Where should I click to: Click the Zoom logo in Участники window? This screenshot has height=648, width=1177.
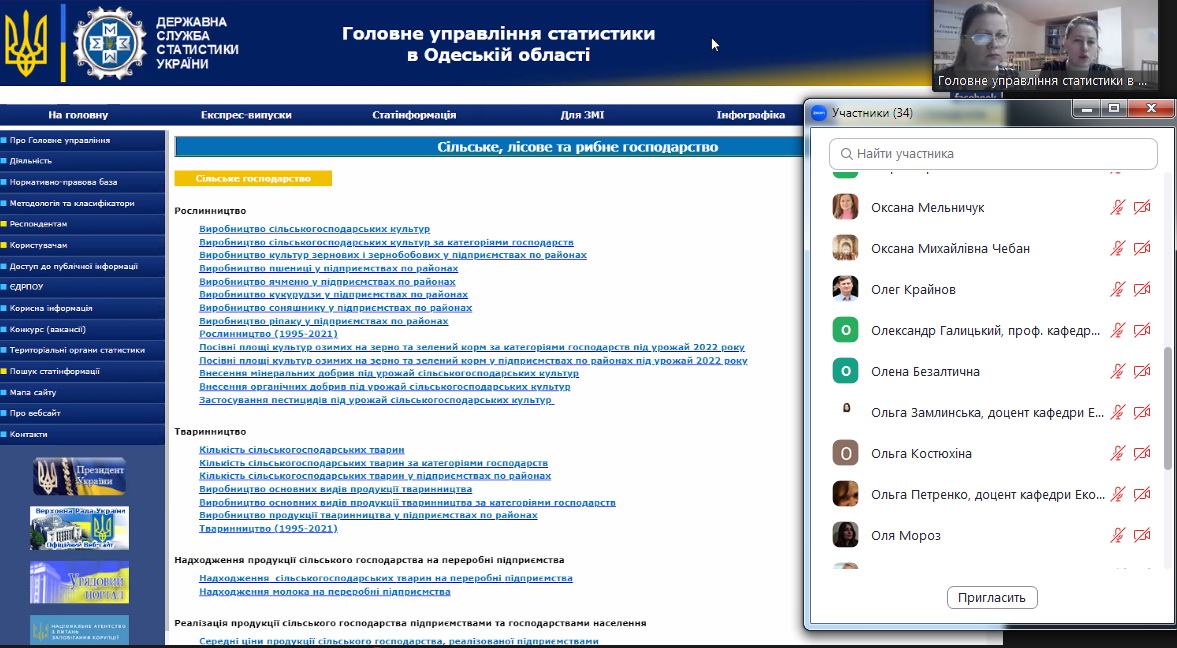[x=818, y=113]
